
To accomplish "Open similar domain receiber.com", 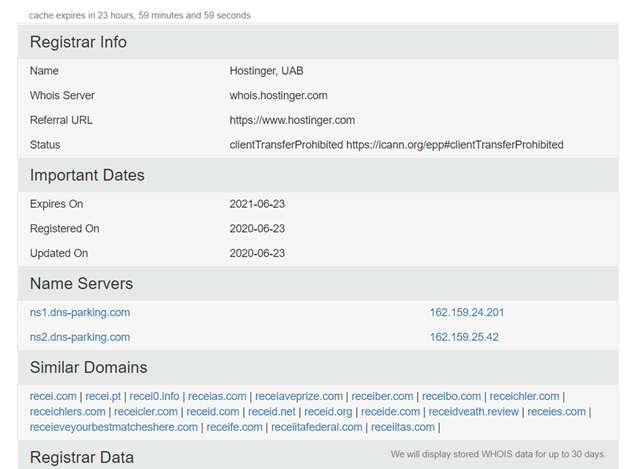I will tap(381, 396).
